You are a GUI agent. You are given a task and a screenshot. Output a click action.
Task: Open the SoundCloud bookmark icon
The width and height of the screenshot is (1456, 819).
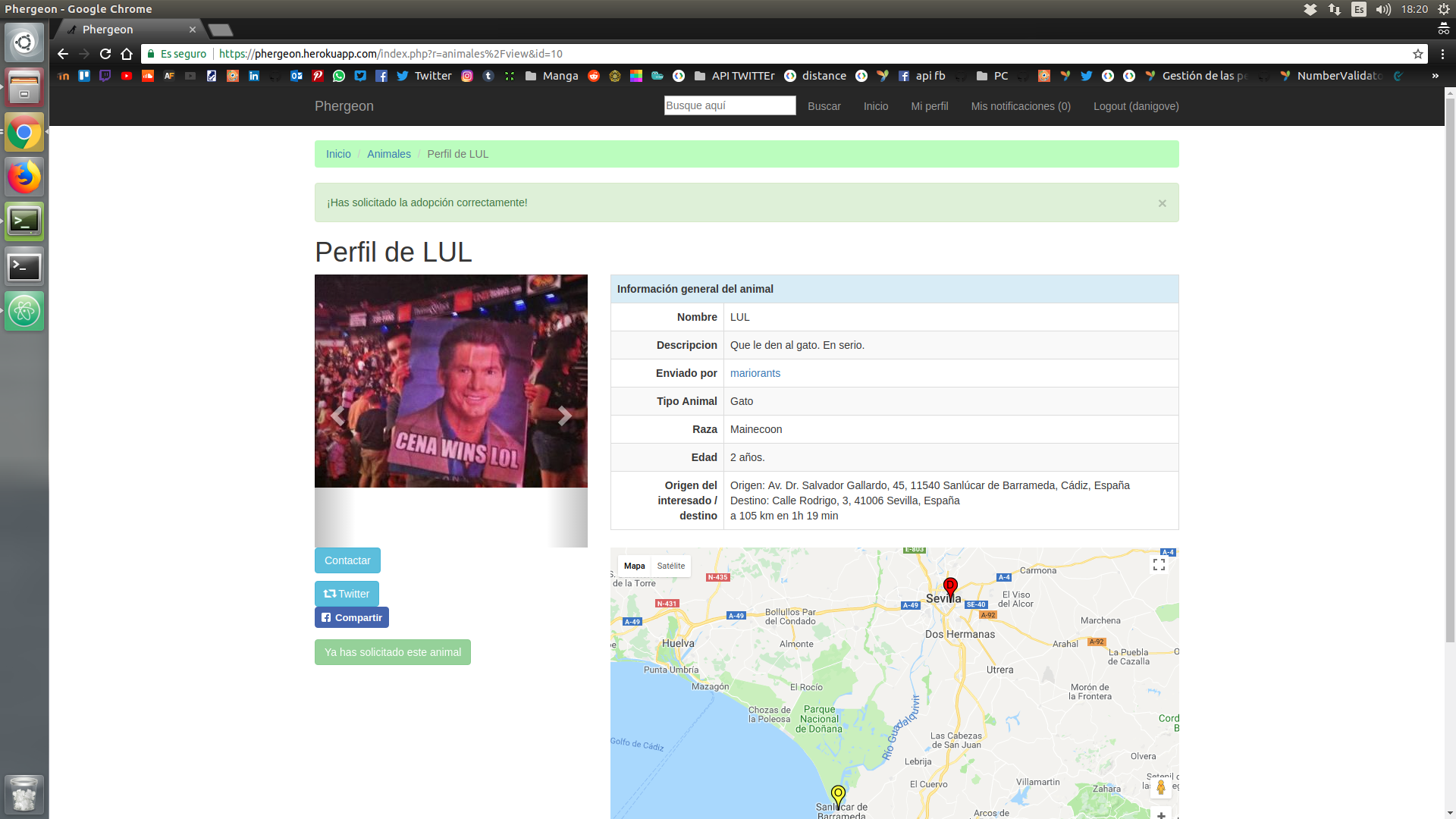148,76
